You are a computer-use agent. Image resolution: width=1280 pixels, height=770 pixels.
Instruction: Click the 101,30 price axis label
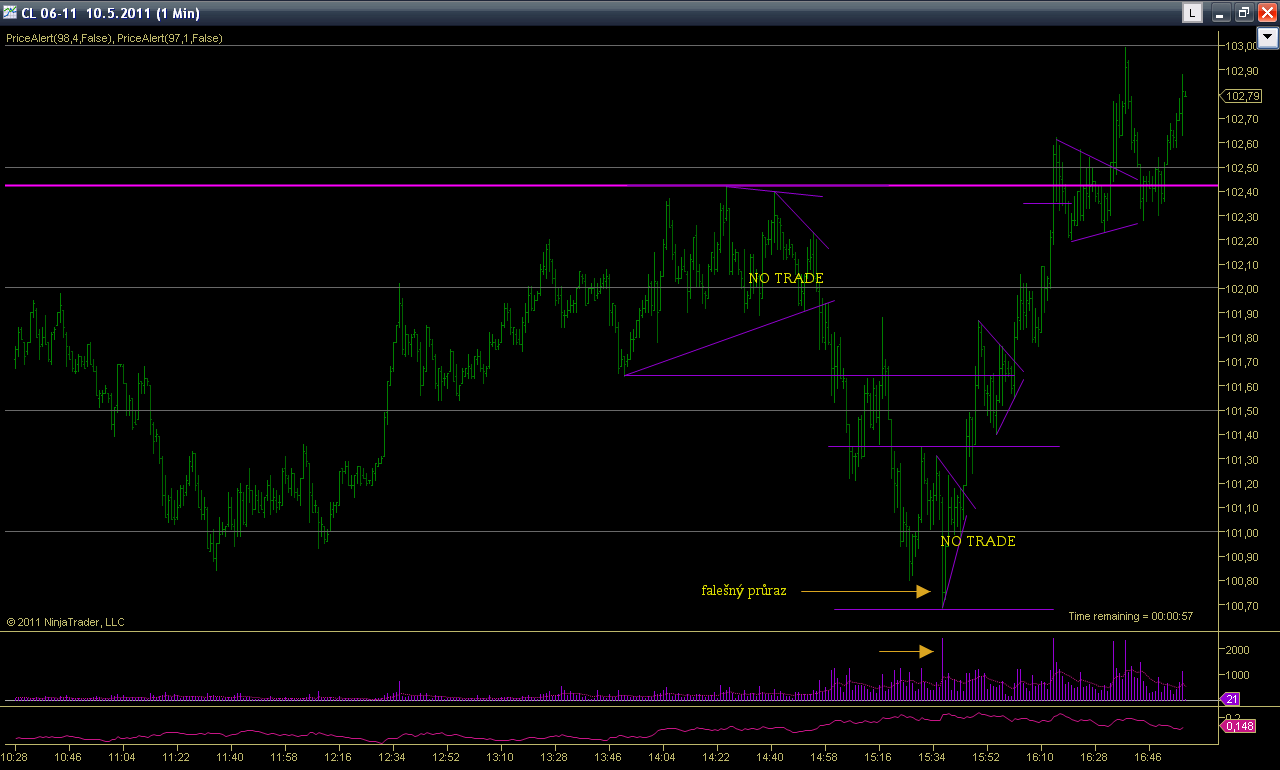click(x=1242, y=459)
